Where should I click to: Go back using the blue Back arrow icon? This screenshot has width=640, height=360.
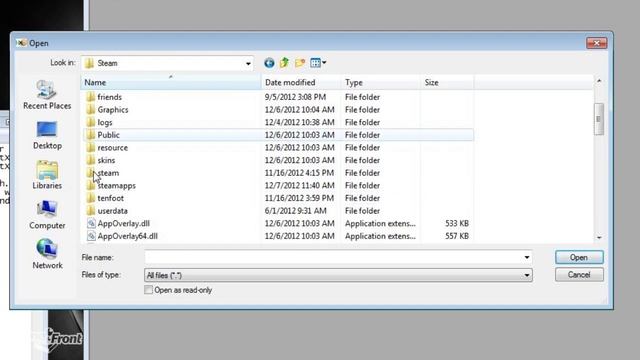[269, 63]
